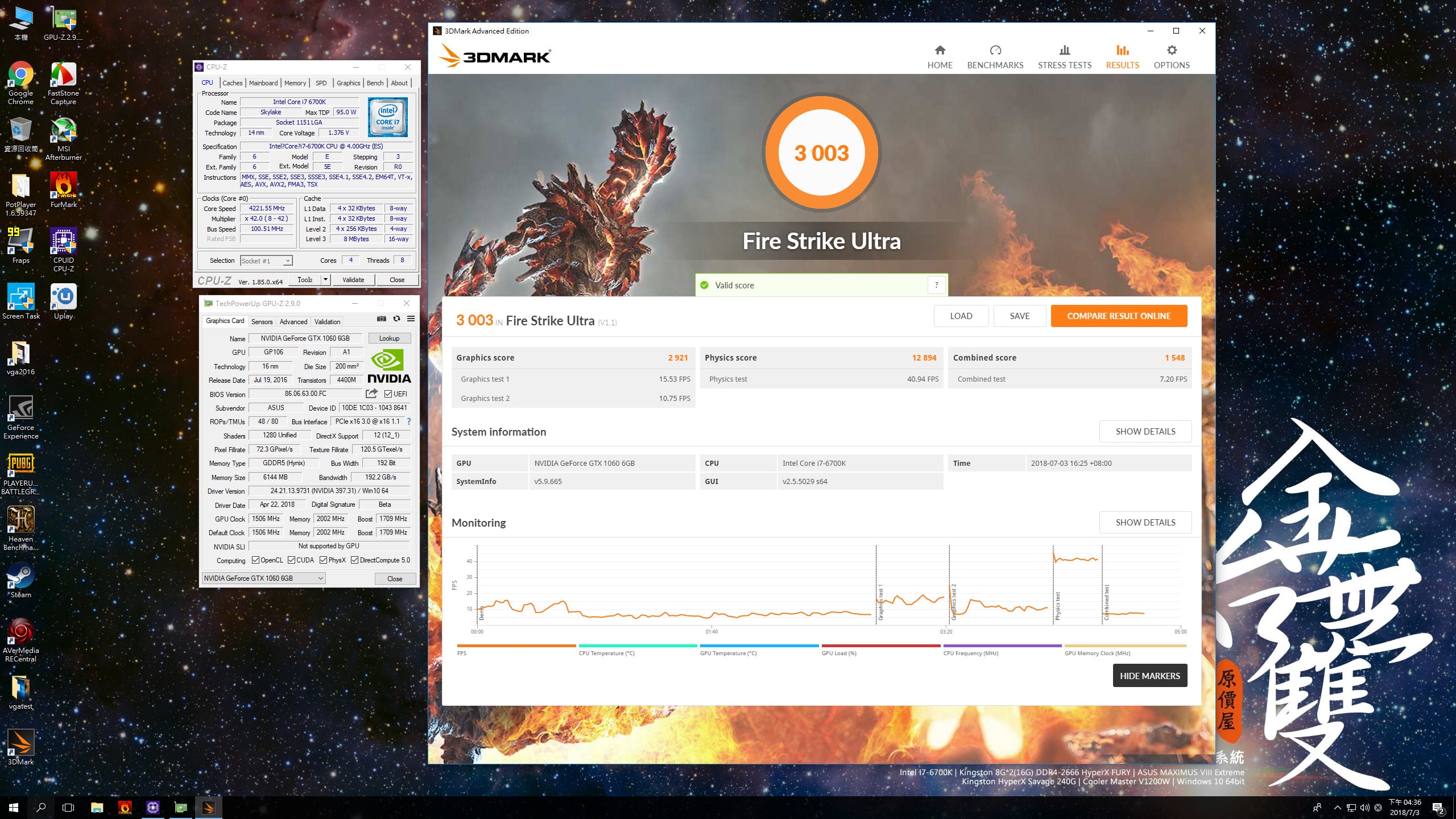Viewport: 1456px width, 819px height.
Task: Show details for Monitoring section
Action: (x=1145, y=522)
